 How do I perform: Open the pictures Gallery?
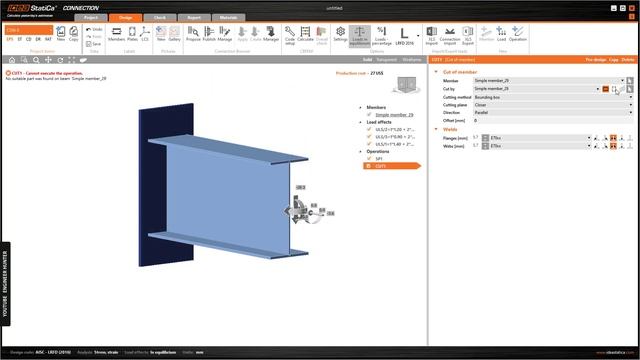click(x=174, y=34)
